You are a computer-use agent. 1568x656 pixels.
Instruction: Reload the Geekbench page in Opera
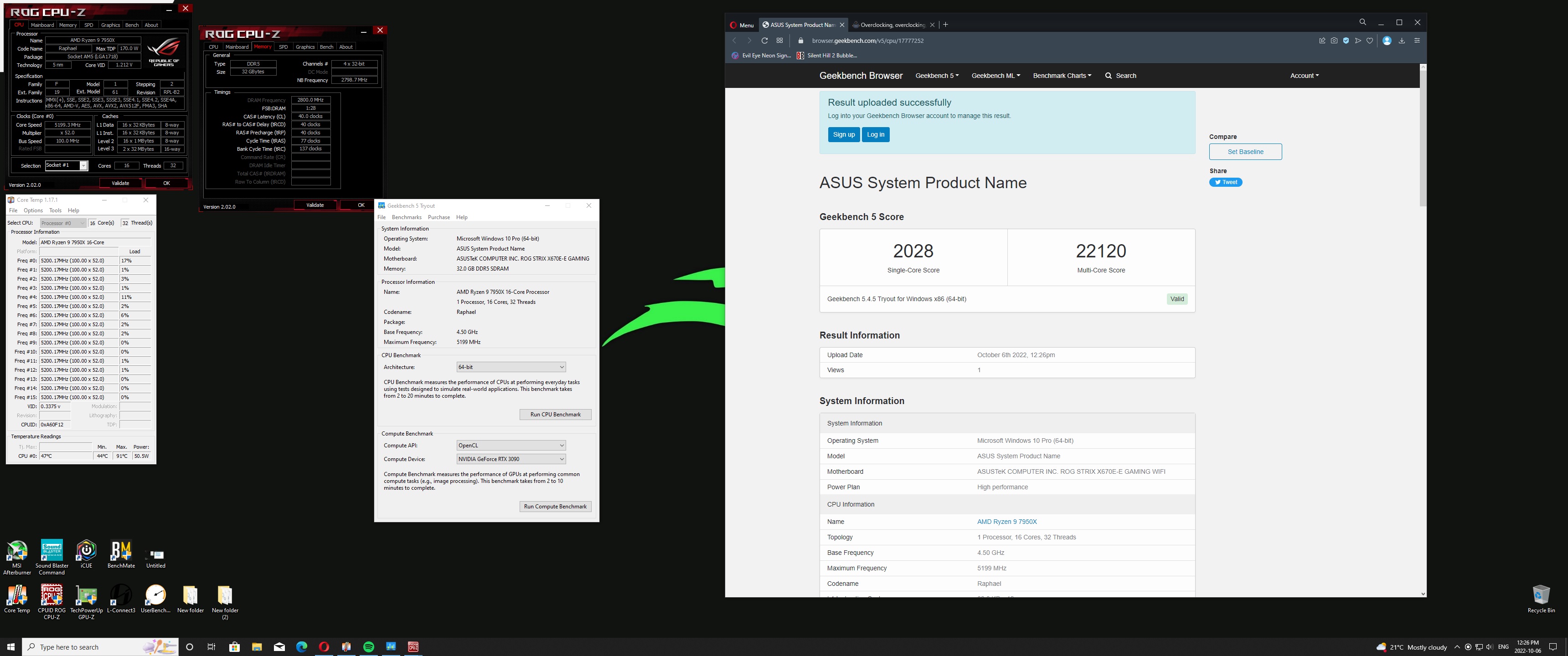764,41
